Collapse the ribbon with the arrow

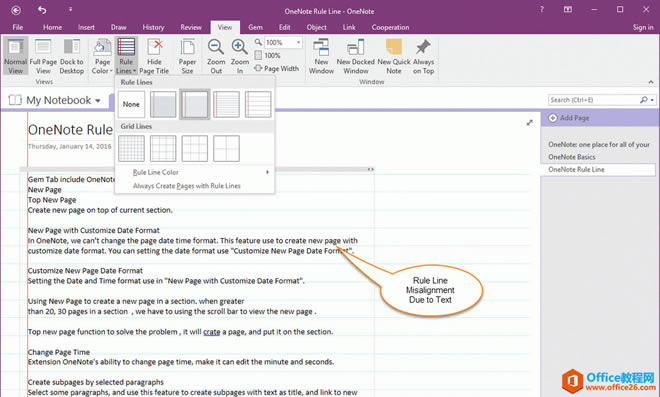click(651, 82)
